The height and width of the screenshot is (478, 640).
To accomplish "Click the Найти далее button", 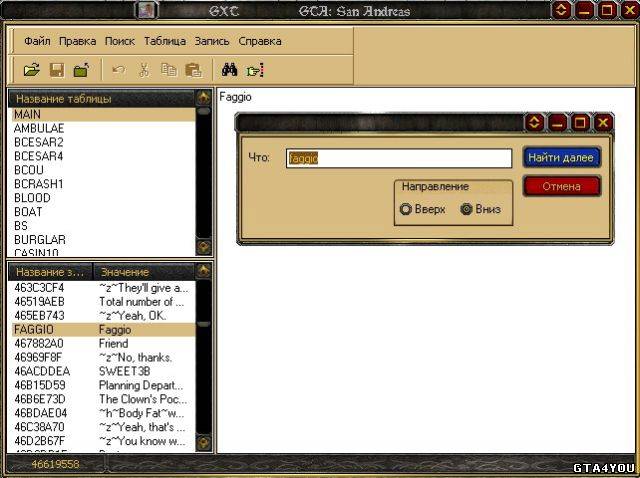I will tap(561, 158).
